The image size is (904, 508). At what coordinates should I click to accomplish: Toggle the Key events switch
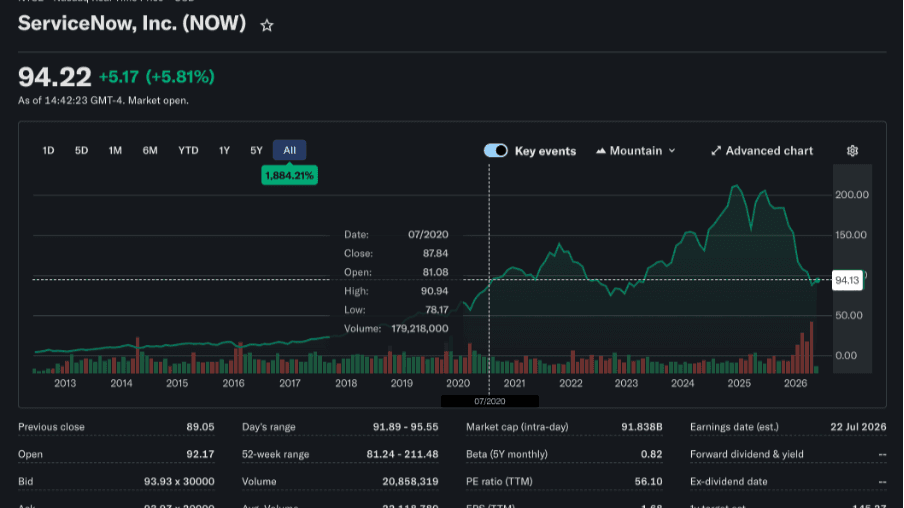[x=495, y=150]
